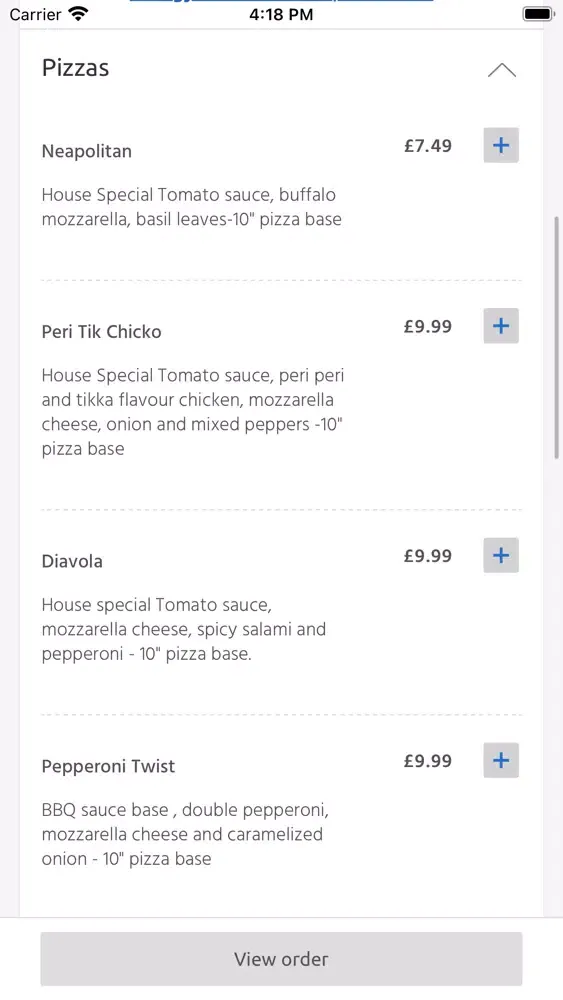Click the vertical scrollbar indicator
Viewport: 563px width, 1000px height.
pos(557,337)
